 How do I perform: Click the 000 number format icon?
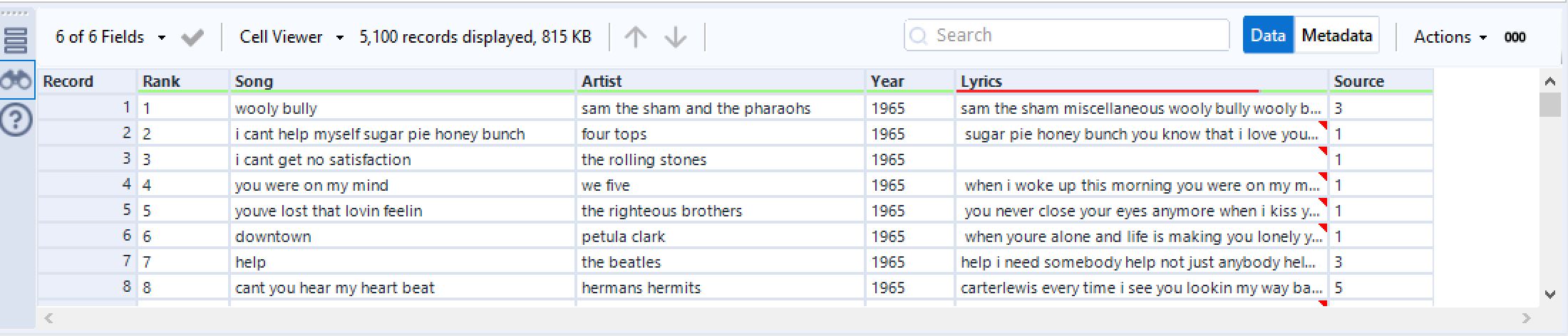[x=1515, y=37]
